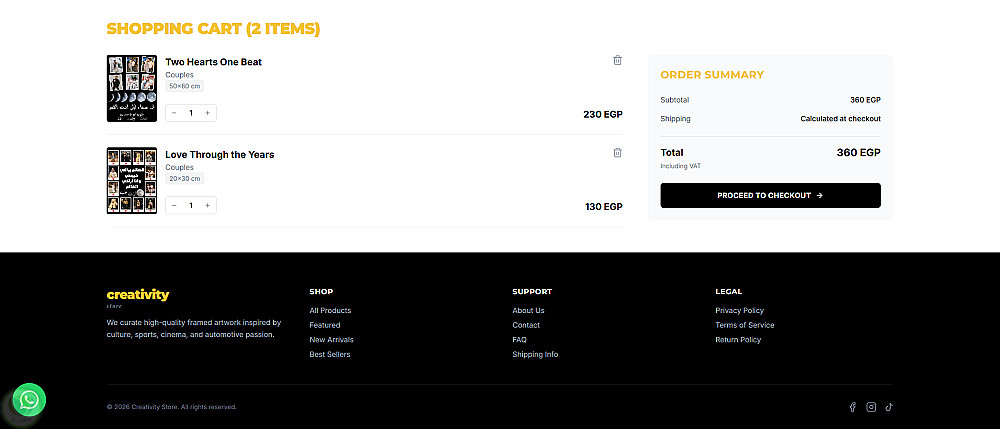Viewport: 1000px width, 429px height.
Task: View Shipping Info page
Action: pyautogui.click(x=535, y=354)
